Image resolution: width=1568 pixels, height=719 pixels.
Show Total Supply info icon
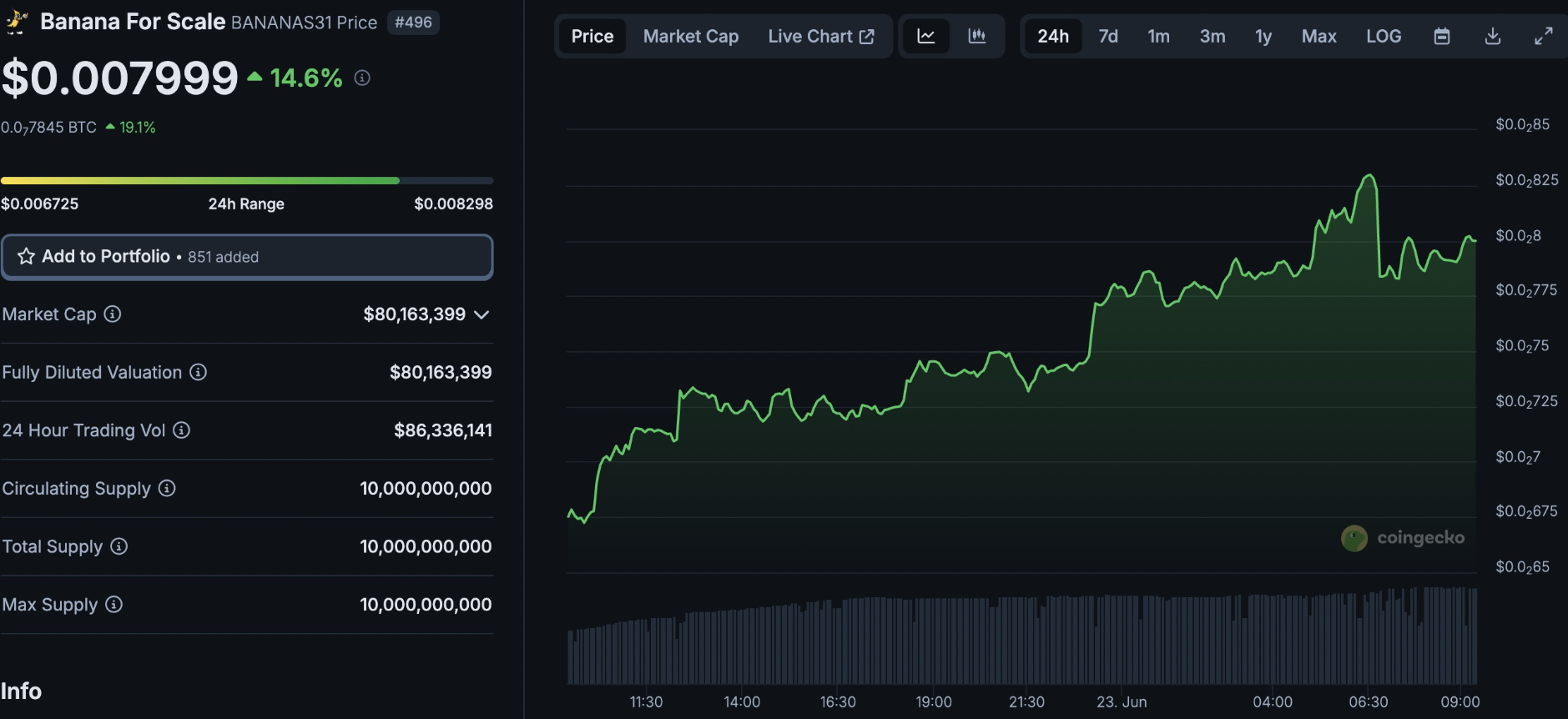119,546
